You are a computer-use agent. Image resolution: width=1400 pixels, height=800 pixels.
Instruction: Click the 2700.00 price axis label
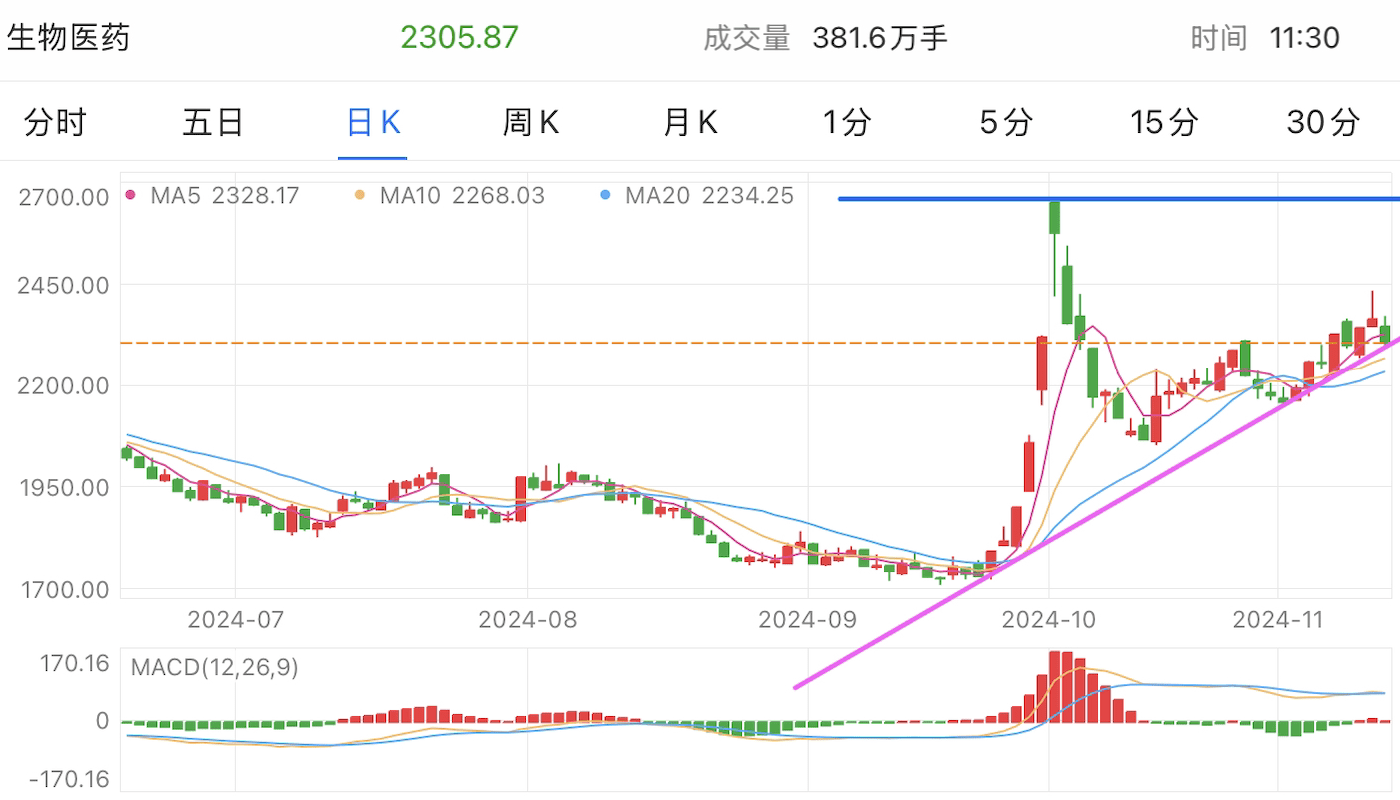[x=63, y=197]
